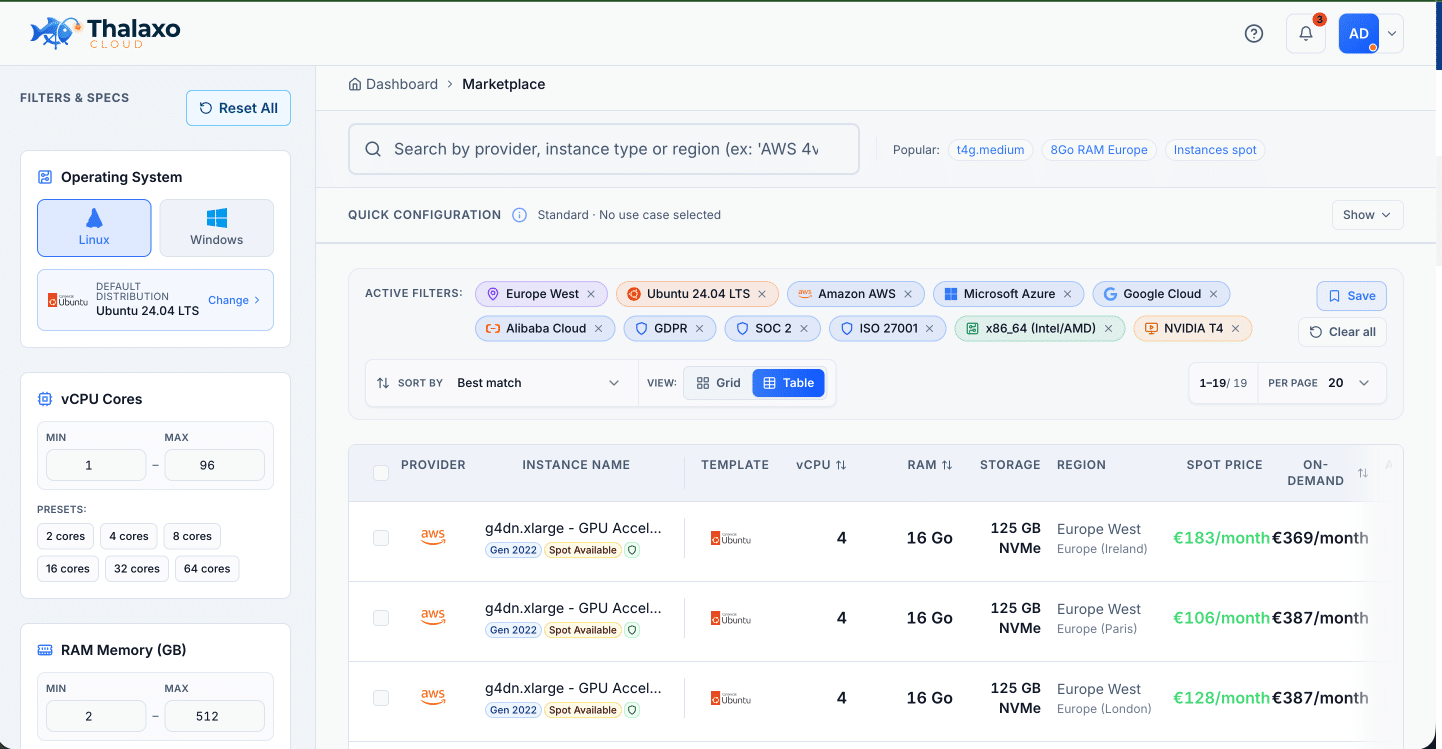The height and width of the screenshot is (749, 1442).
Task: Remove the GDPR filter chip
Action: tap(699, 328)
